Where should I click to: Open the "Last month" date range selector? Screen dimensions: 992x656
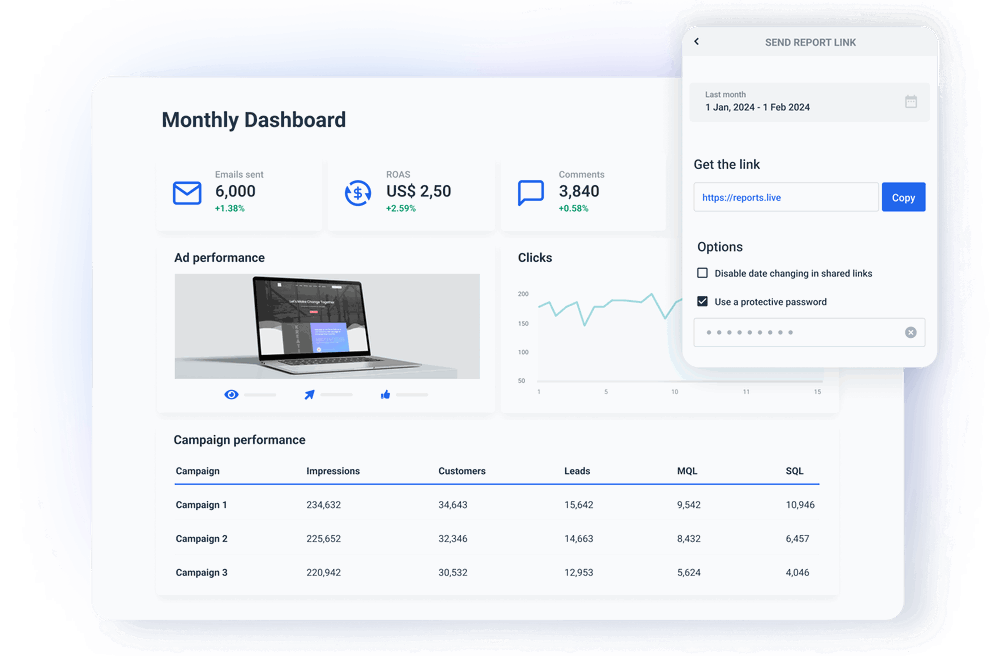809,101
